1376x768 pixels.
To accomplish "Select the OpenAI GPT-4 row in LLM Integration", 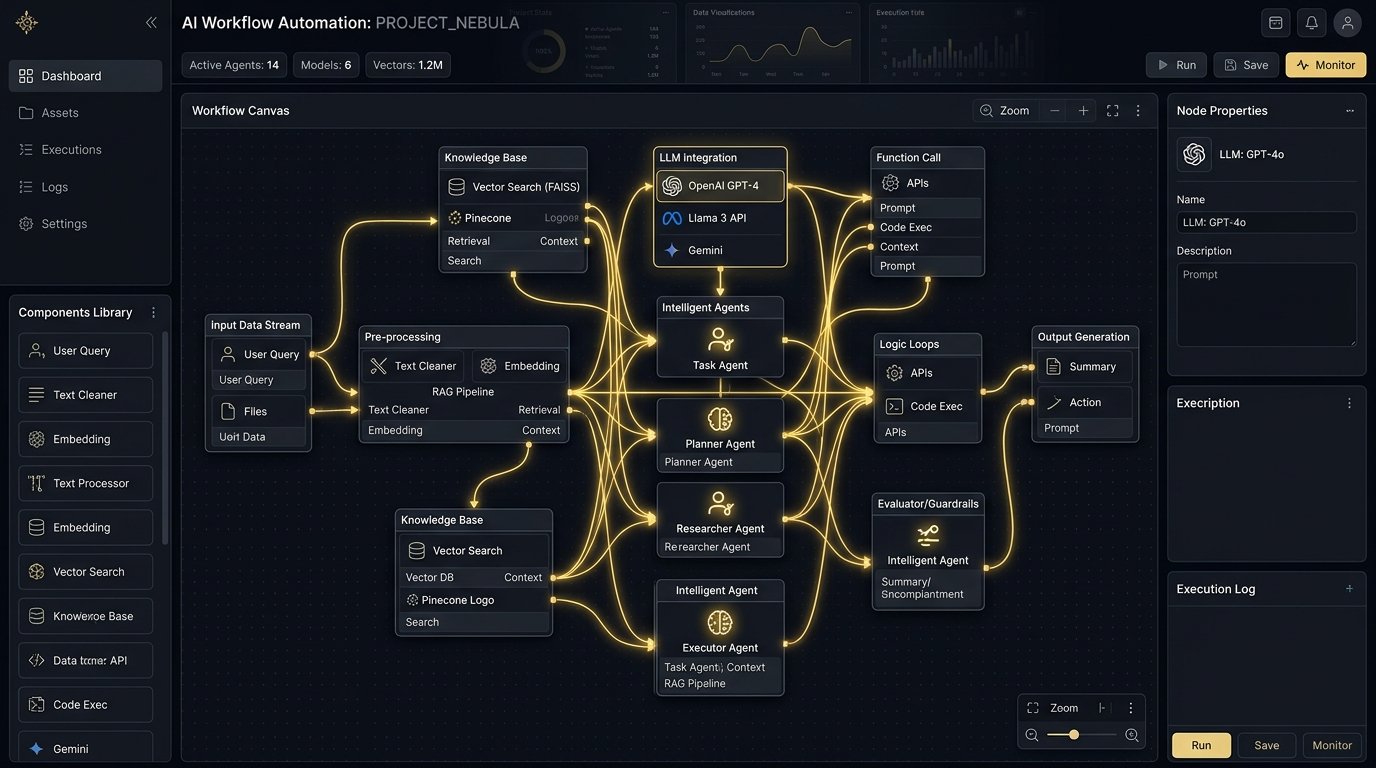I will tap(720, 186).
